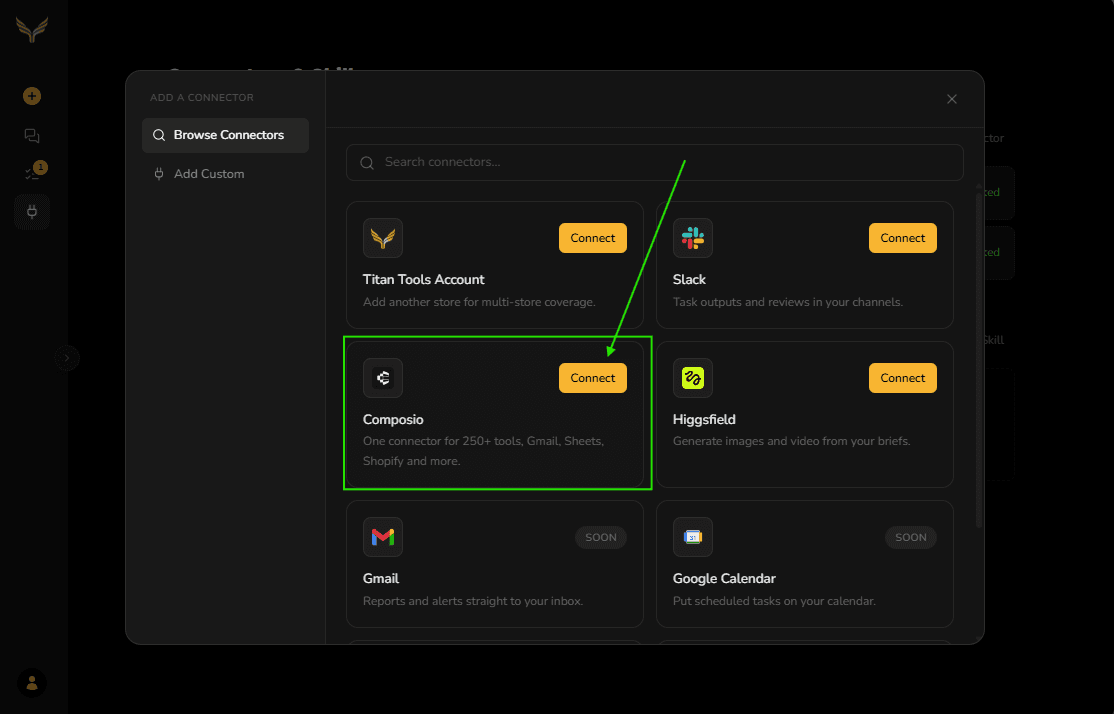
Task: Click the Google Calendar logo icon
Action: [693, 537]
